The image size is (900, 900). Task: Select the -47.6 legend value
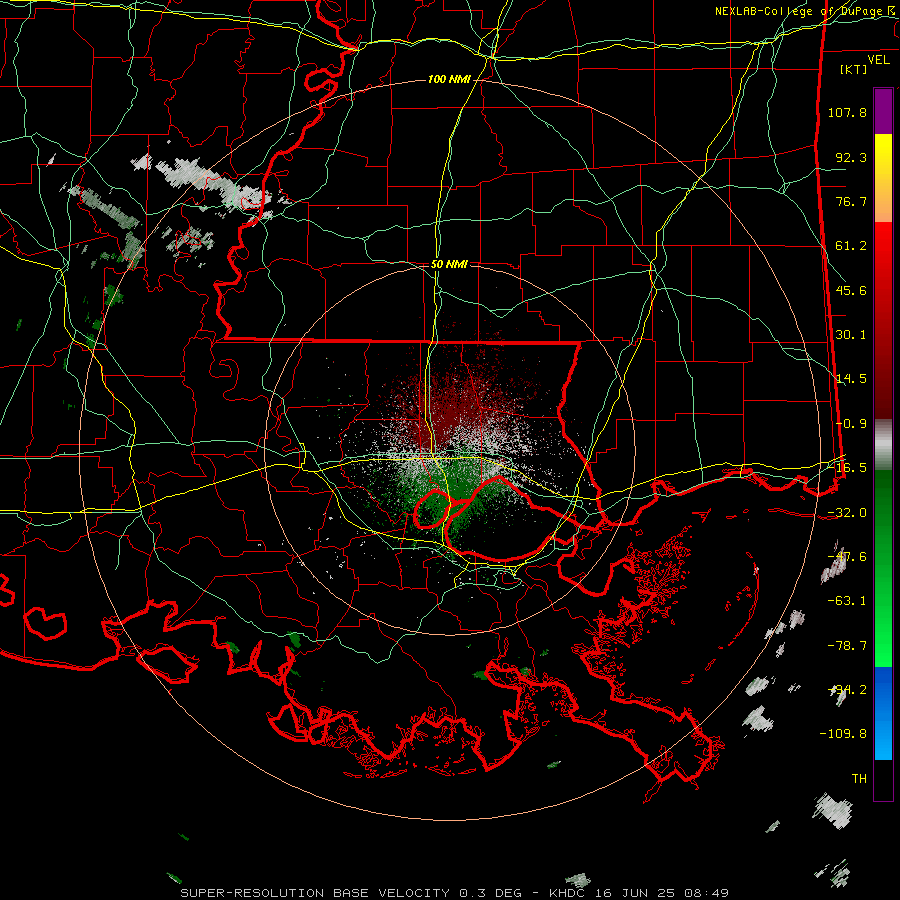[847, 556]
